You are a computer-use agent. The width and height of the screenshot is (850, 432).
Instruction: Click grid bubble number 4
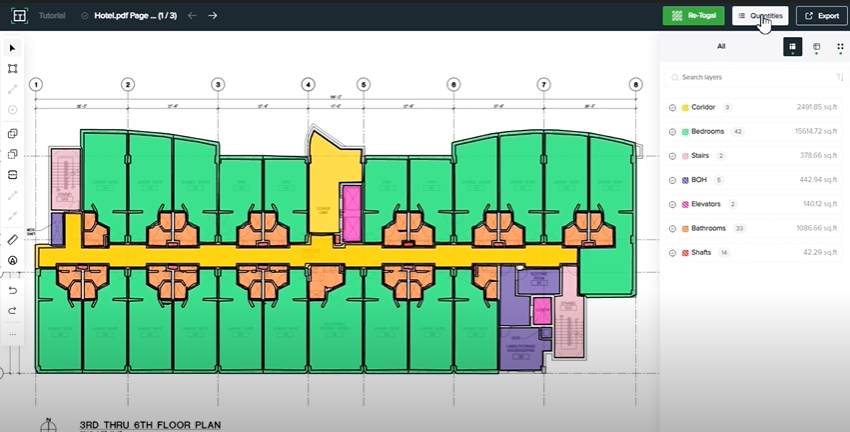pos(308,85)
